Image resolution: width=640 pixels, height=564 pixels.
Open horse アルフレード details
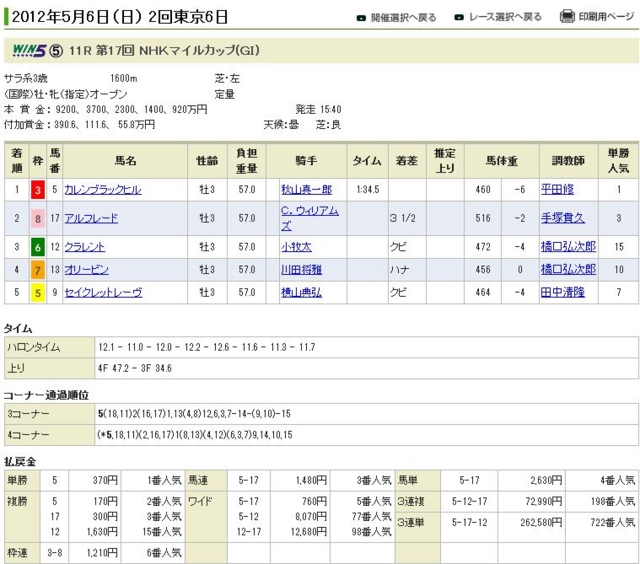91,218
